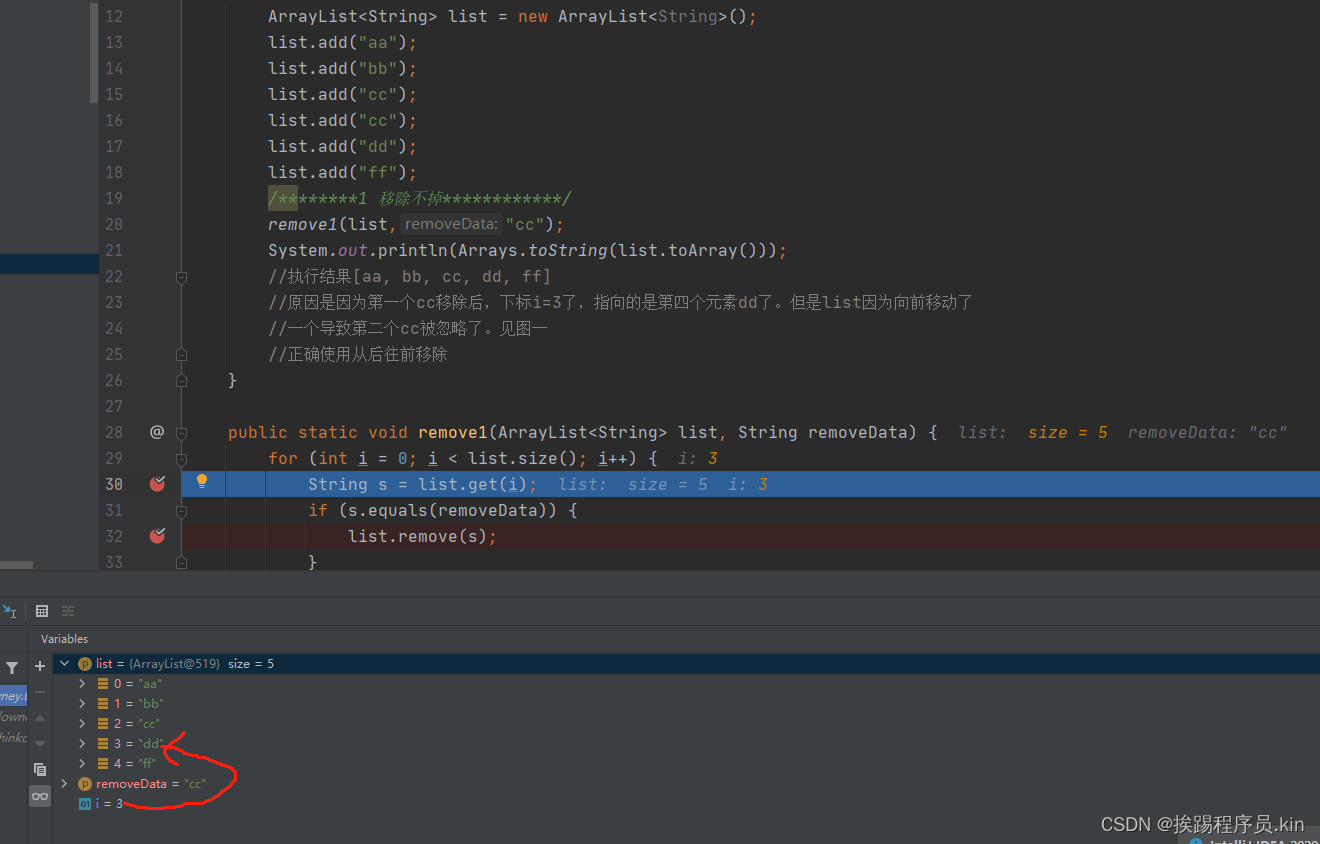The height and width of the screenshot is (844, 1320).
Task: Click the breakpoint on line 30
Action: pos(157,484)
